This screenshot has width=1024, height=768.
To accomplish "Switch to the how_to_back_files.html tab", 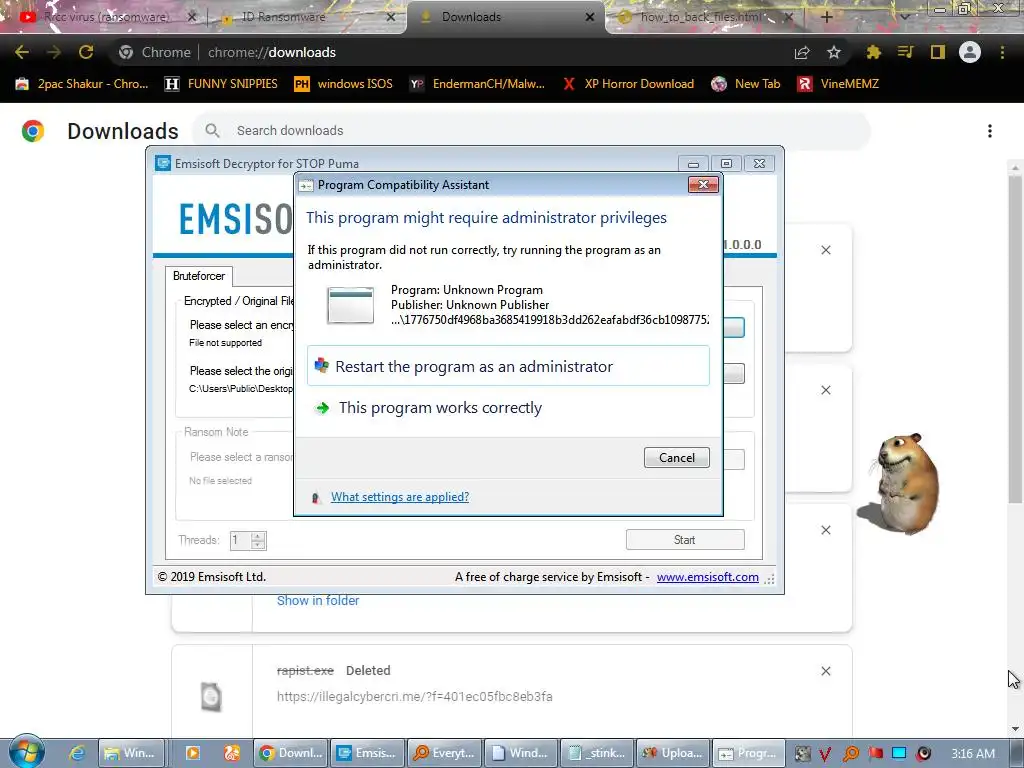I will tap(703, 17).
